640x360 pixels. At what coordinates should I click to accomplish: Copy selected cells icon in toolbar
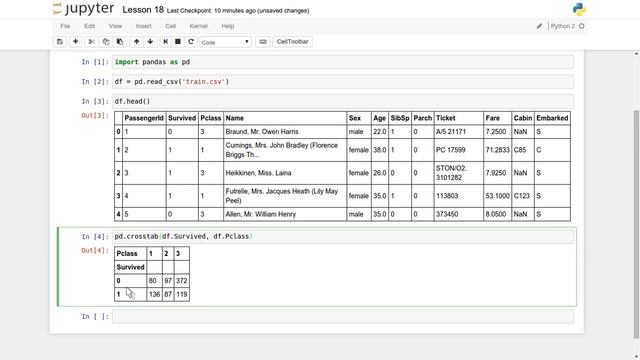(106, 42)
